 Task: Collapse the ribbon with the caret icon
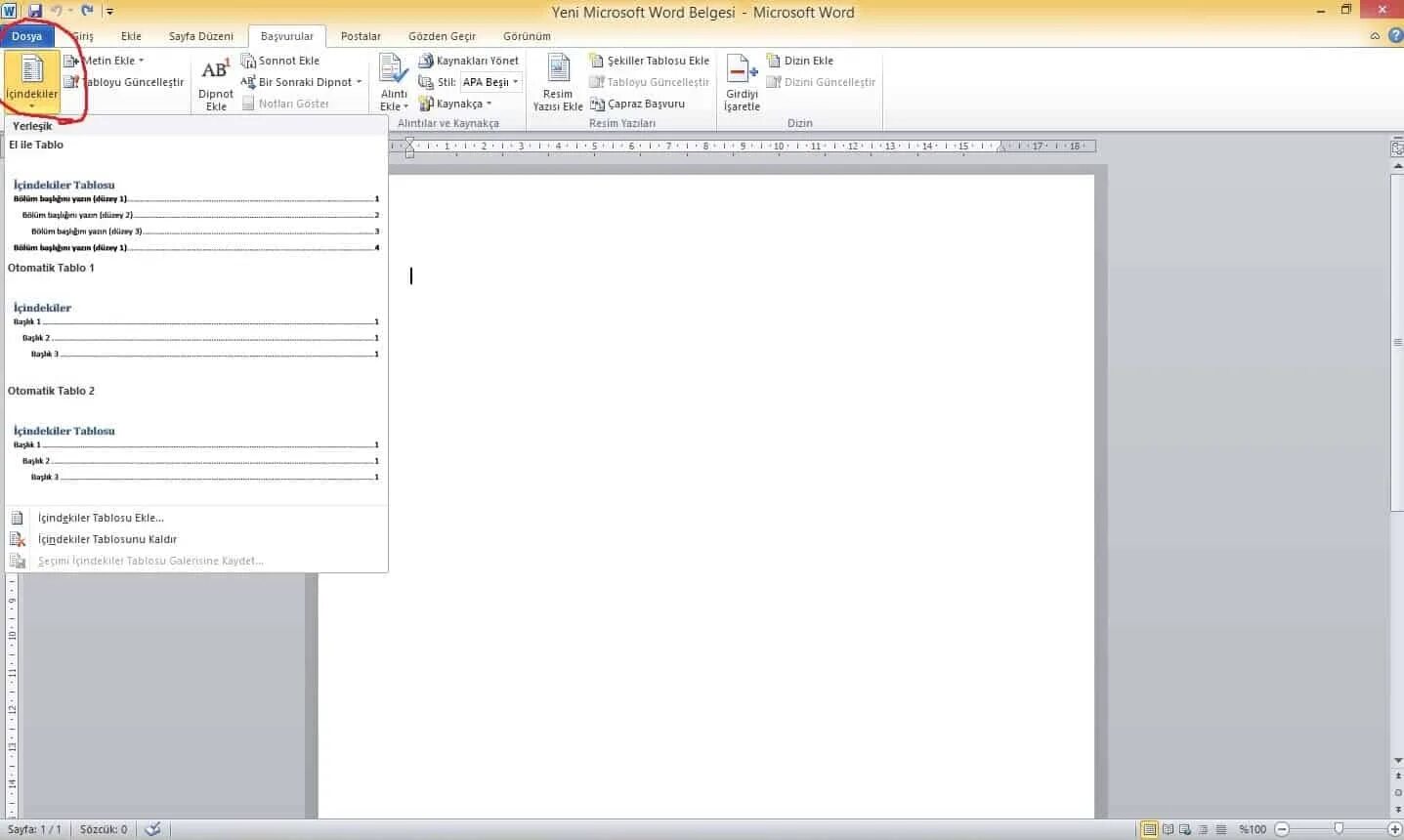coord(1375,36)
